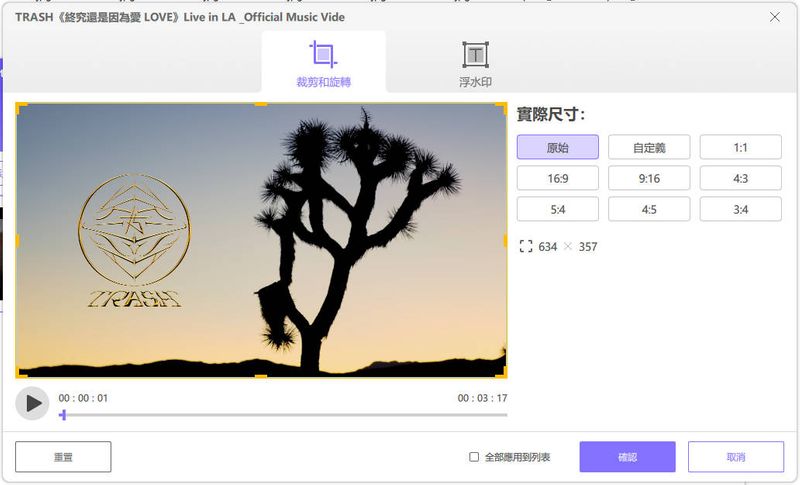
Task: Choose the 自定義 custom size option
Action: pos(649,147)
